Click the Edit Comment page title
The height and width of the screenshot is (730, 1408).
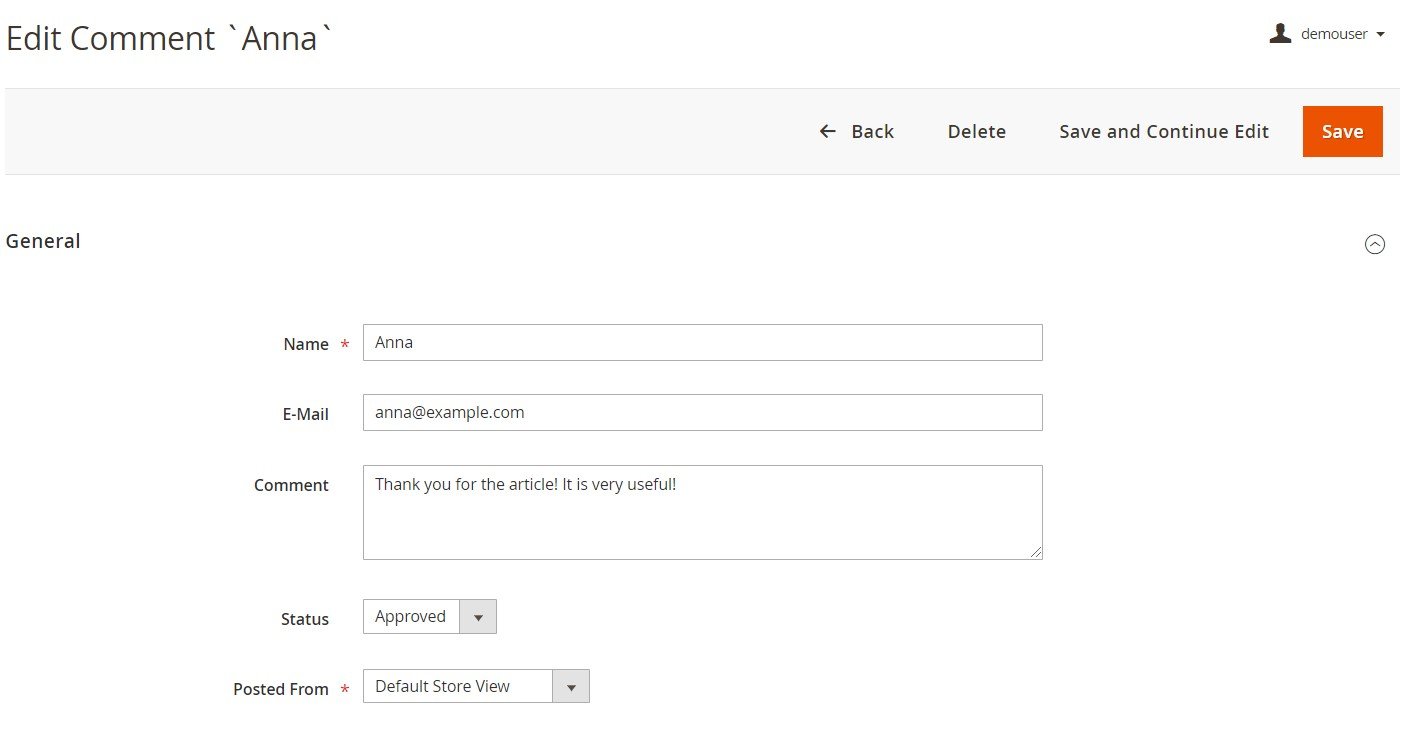169,38
